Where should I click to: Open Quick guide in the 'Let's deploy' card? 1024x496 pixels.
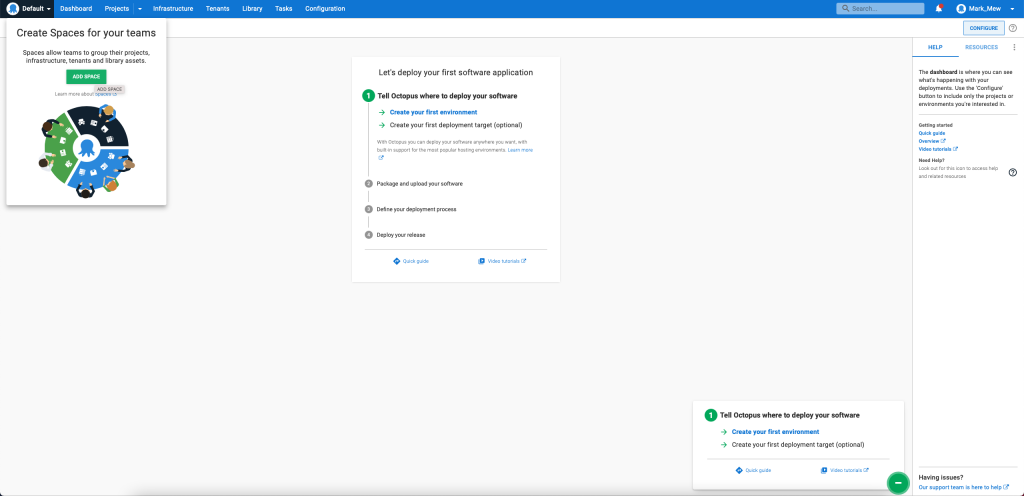411,261
